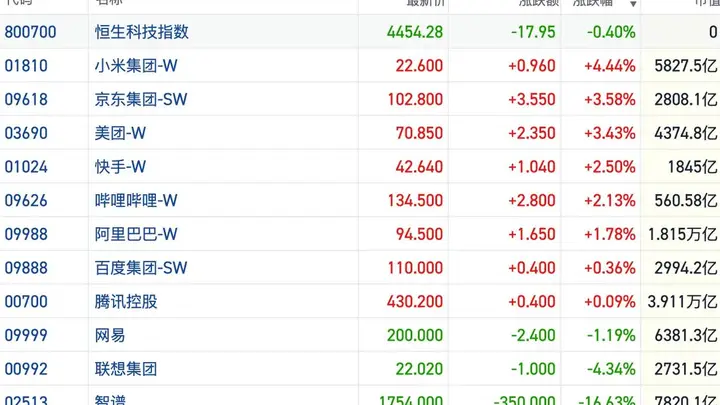
Task: Click the latest price 4454.28
Action: [415, 32]
